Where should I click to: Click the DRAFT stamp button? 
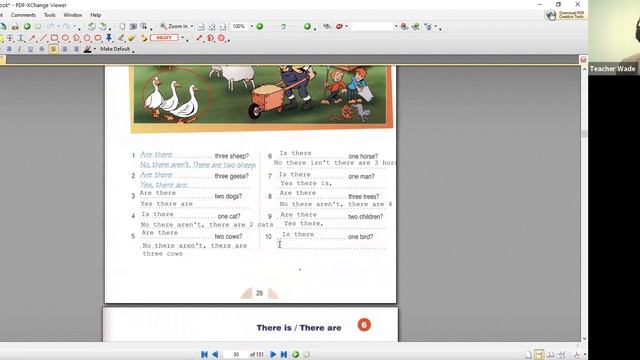point(164,38)
